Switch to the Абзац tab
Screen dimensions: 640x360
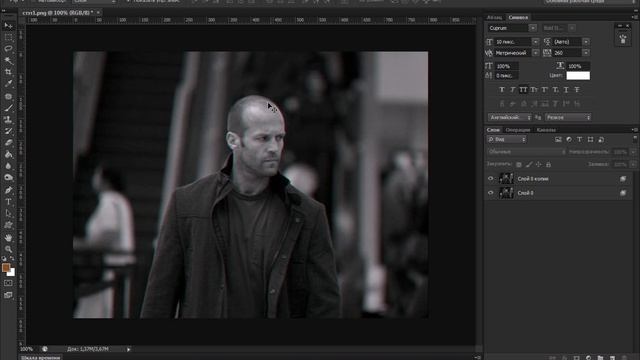pyautogui.click(x=494, y=18)
